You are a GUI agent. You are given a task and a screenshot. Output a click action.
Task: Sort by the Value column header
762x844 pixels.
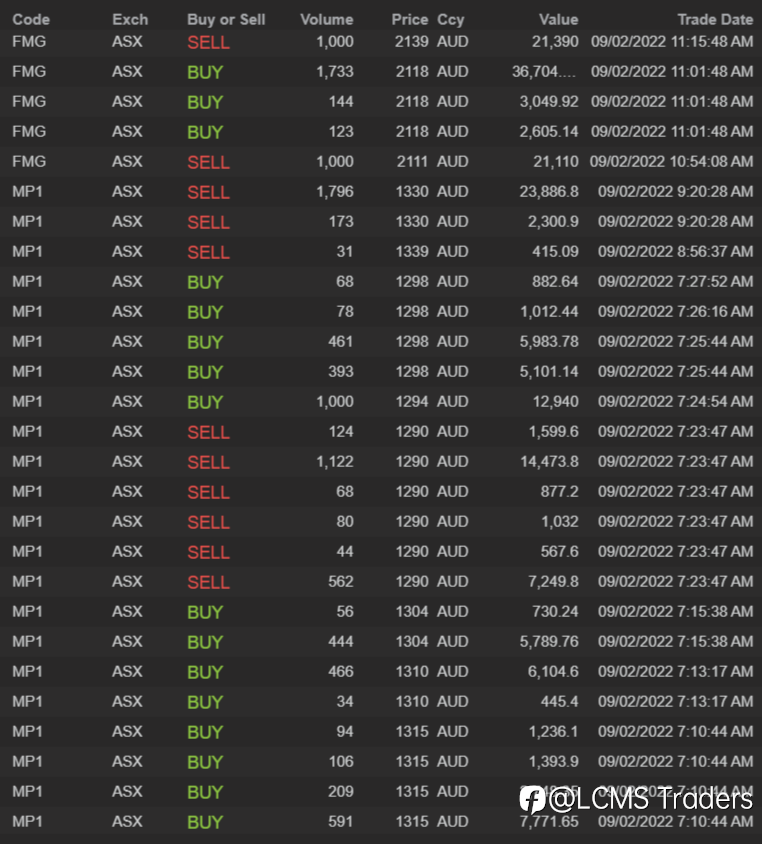tap(559, 19)
